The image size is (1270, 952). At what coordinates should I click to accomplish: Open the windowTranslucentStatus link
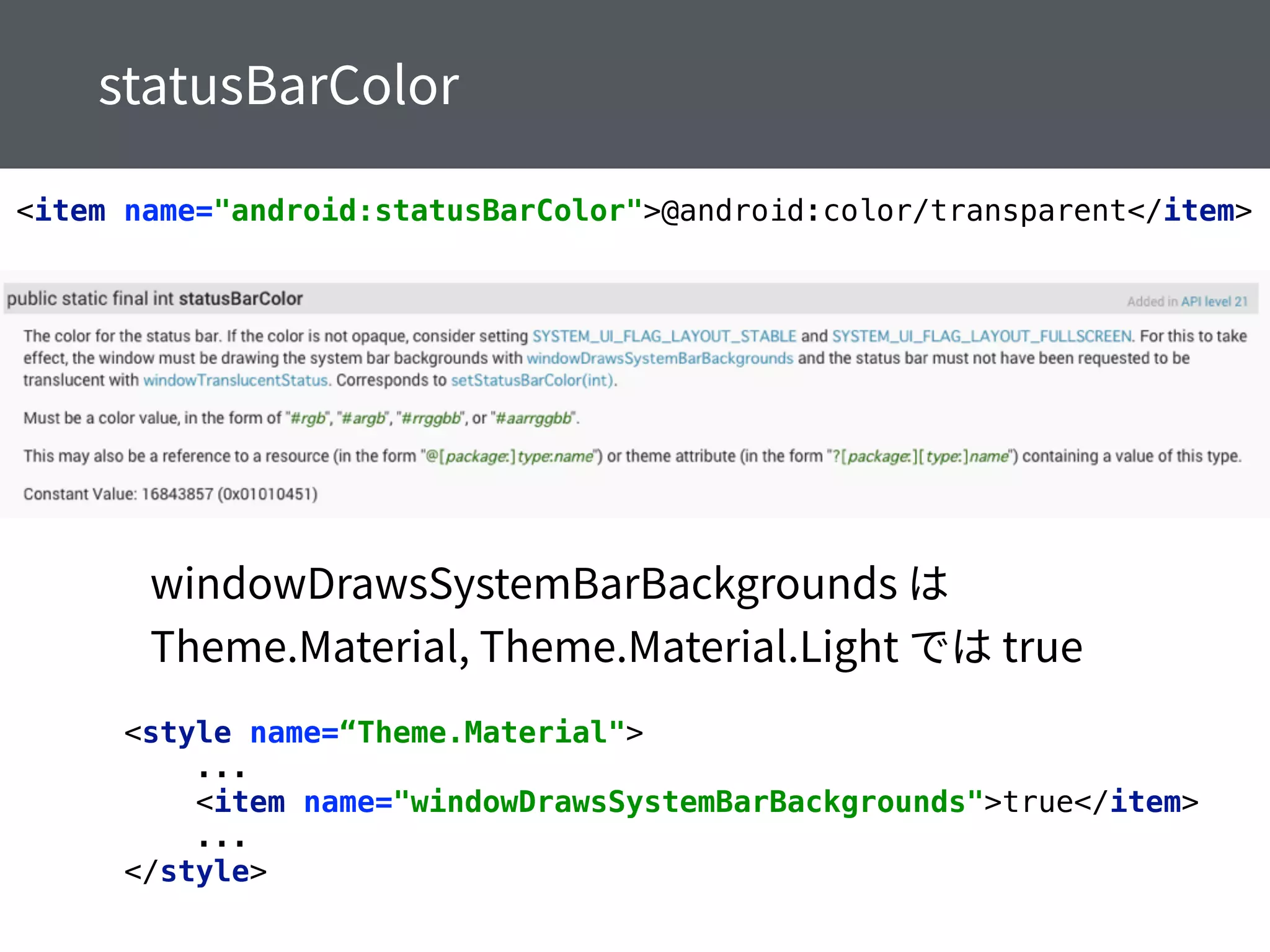pos(236,380)
